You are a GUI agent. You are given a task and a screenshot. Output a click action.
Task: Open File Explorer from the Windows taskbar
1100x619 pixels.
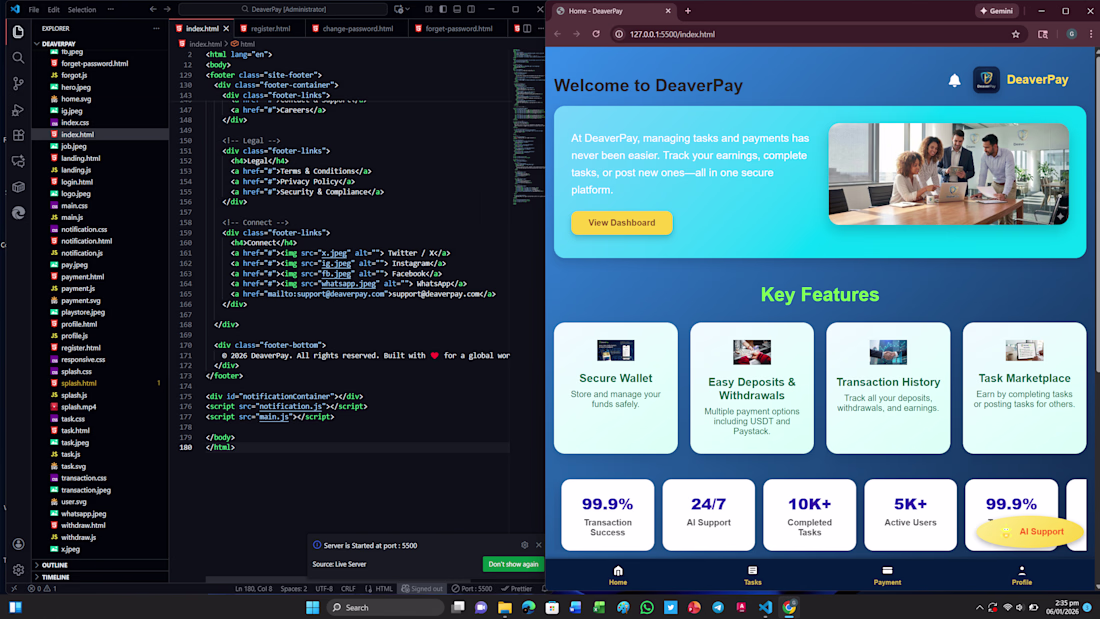click(504, 607)
